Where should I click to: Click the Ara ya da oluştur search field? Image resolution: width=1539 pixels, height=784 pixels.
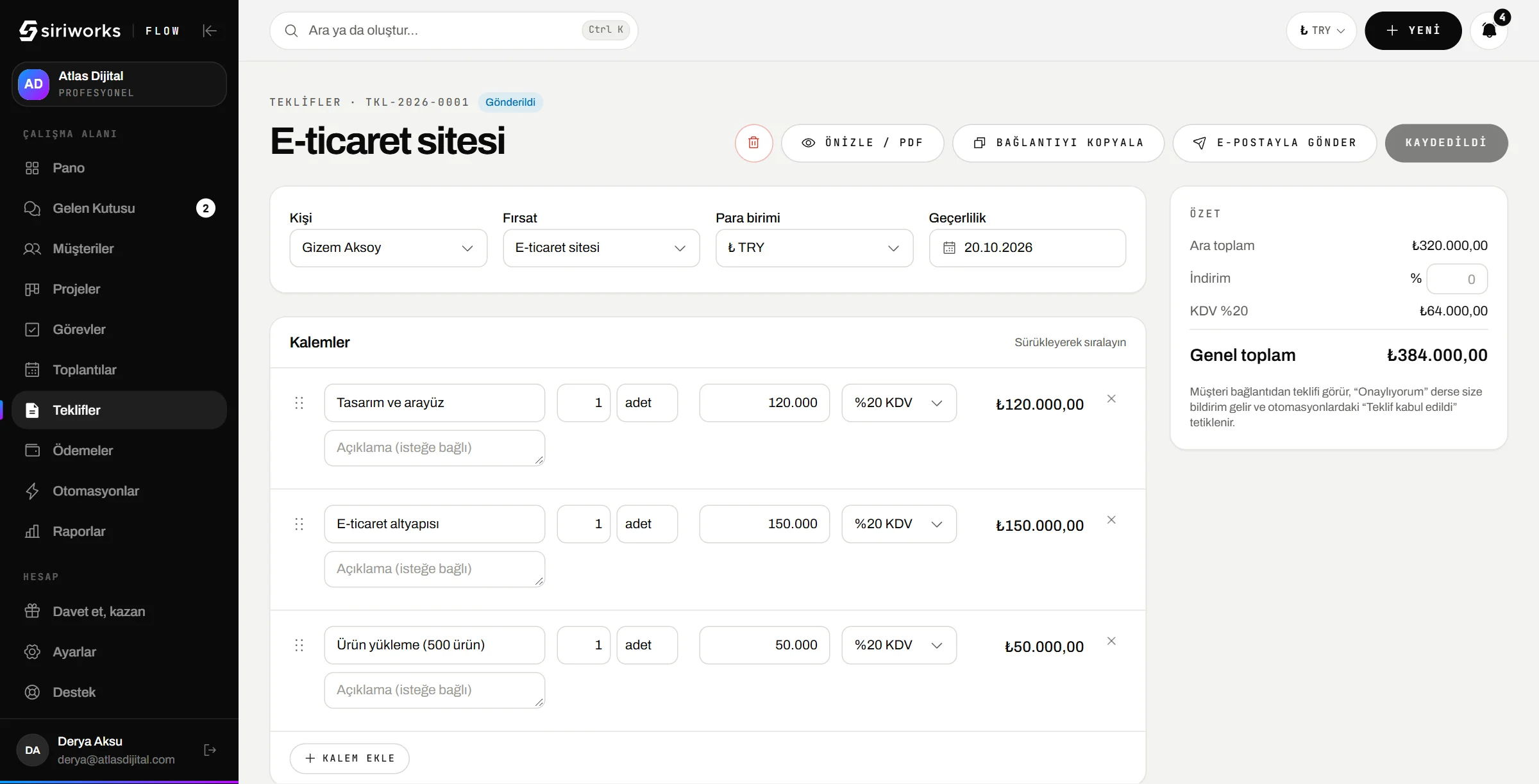(x=453, y=30)
